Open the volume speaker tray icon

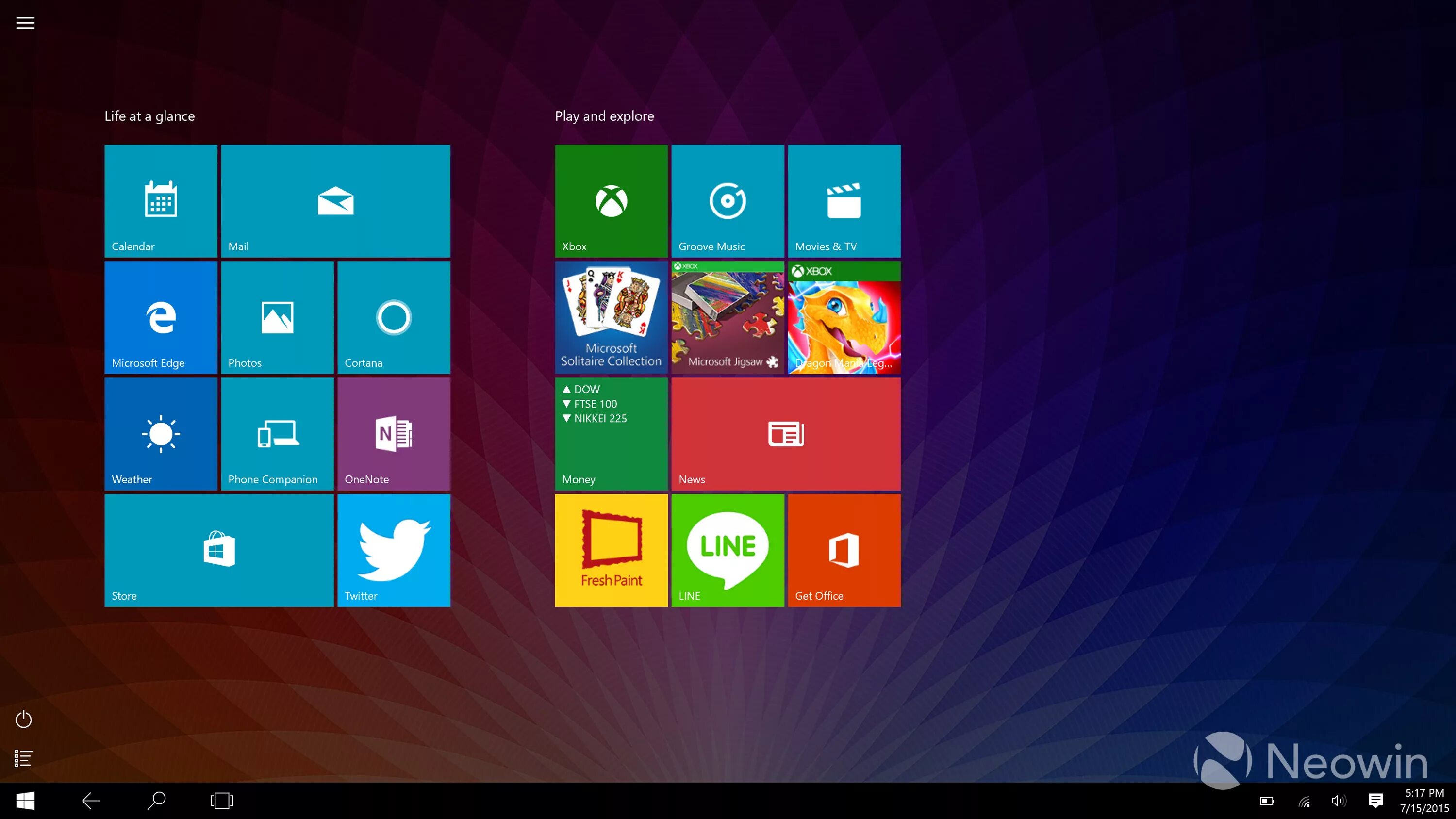1339,801
